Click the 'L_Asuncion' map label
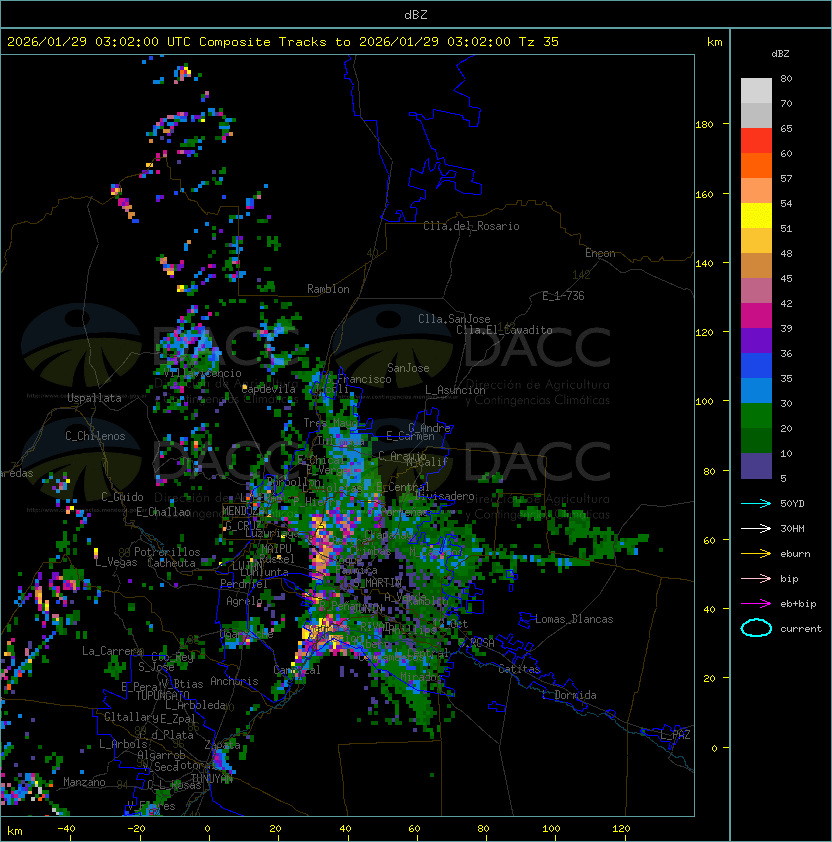Screen dimensions: 832x842 tap(455, 390)
